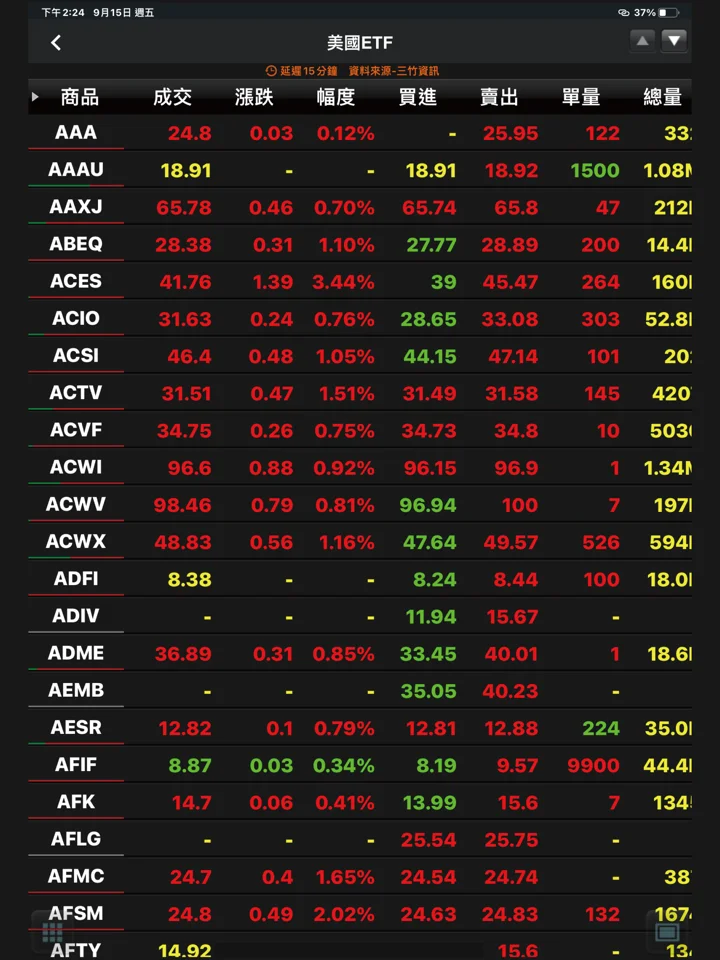
Task: Tap the back arrow icon
Action: tap(56, 42)
